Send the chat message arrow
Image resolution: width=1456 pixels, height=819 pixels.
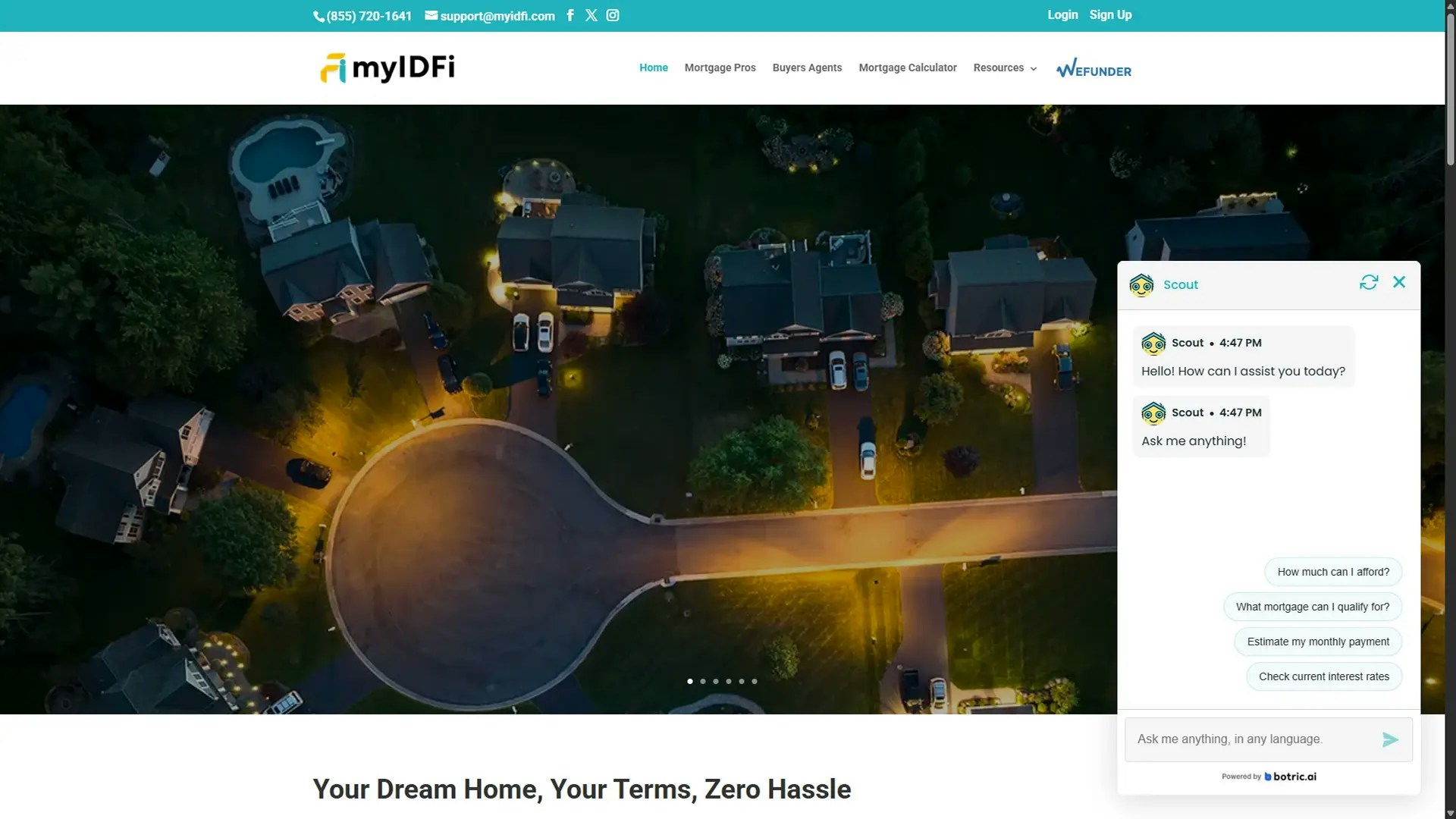pyautogui.click(x=1390, y=739)
